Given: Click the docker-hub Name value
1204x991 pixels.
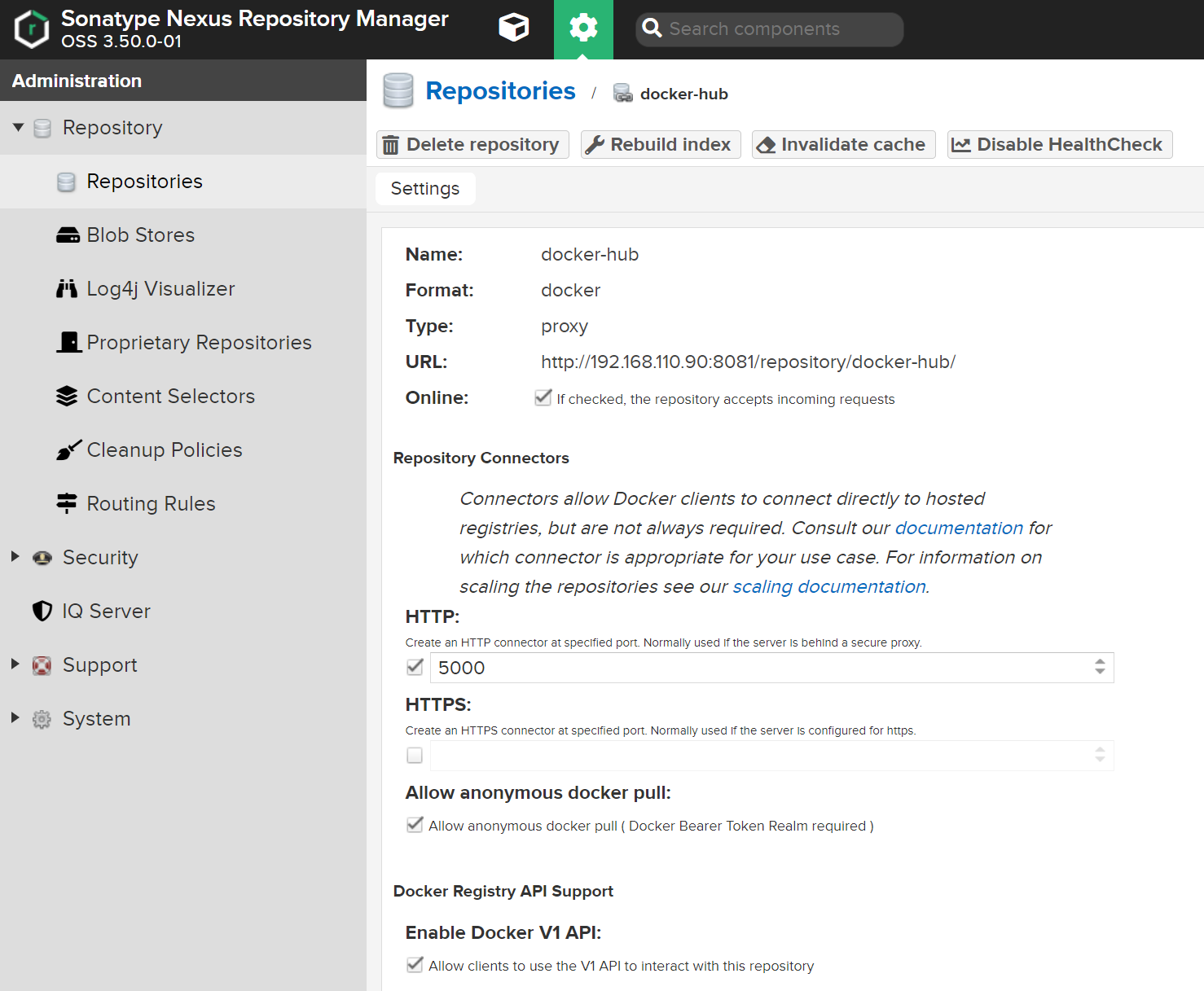Looking at the screenshot, I should [x=590, y=255].
